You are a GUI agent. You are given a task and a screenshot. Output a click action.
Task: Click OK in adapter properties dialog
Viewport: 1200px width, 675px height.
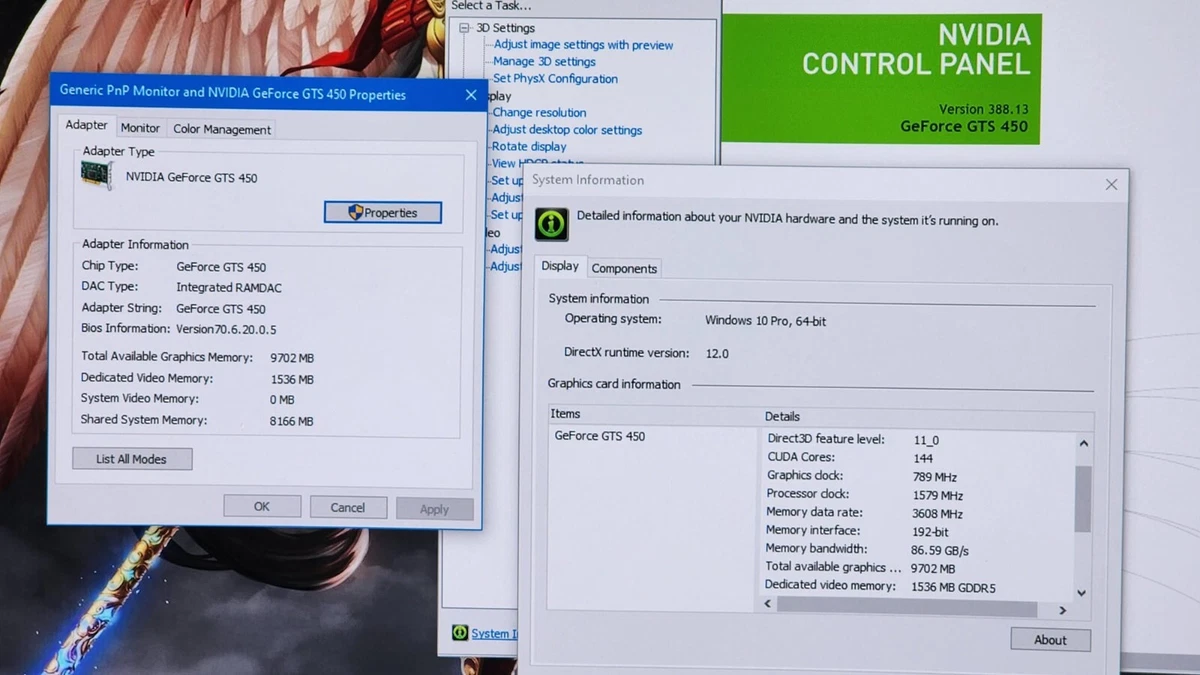[262, 507]
